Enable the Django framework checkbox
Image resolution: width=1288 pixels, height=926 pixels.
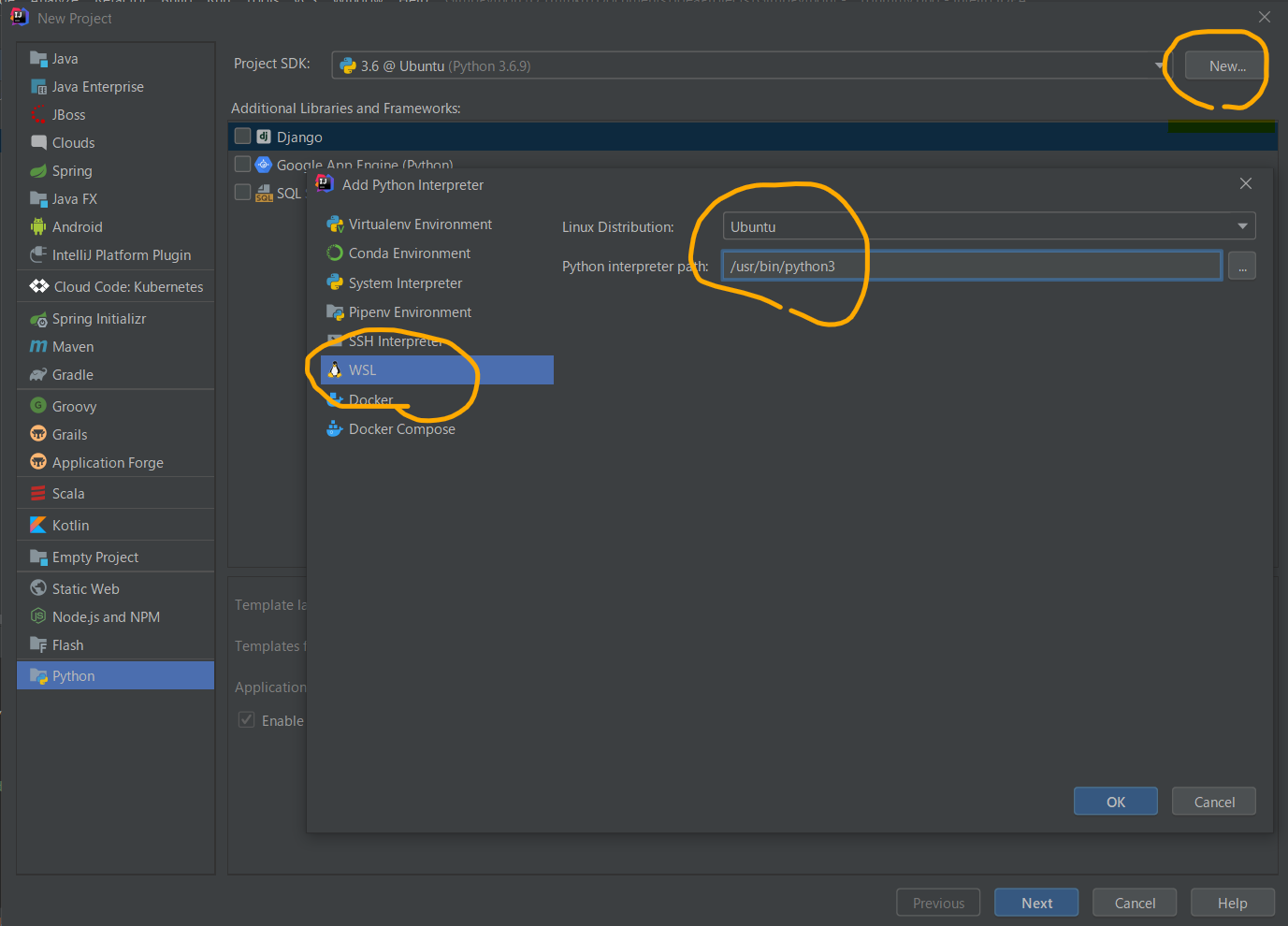pyautogui.click(x=243, y=137)
